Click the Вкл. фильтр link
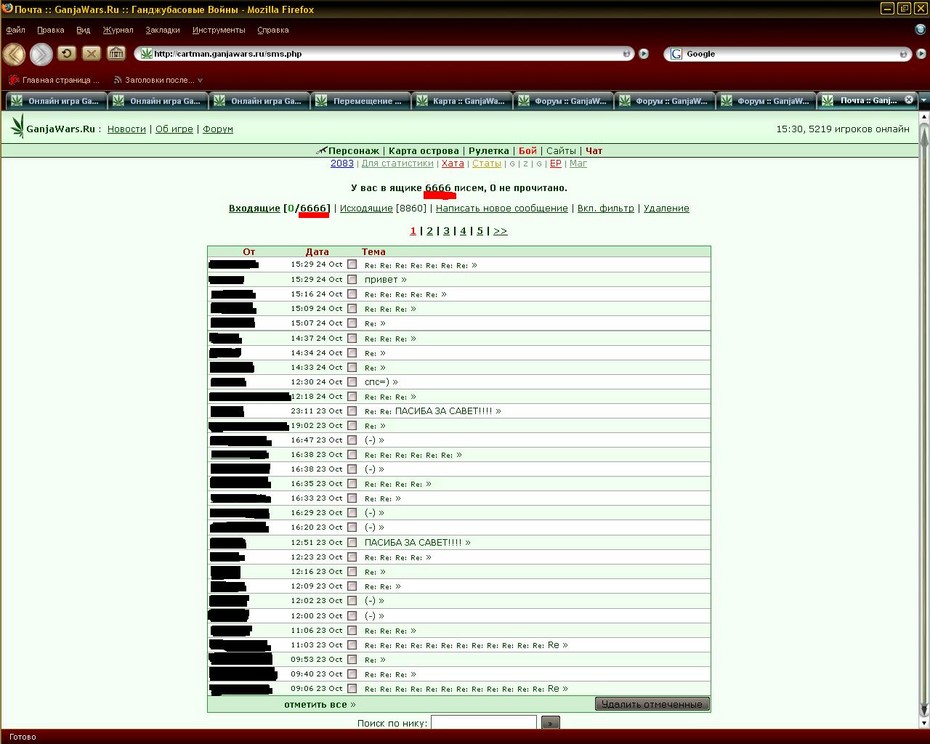This screenshot has width=930, height=744. click(x=606, y=208)
